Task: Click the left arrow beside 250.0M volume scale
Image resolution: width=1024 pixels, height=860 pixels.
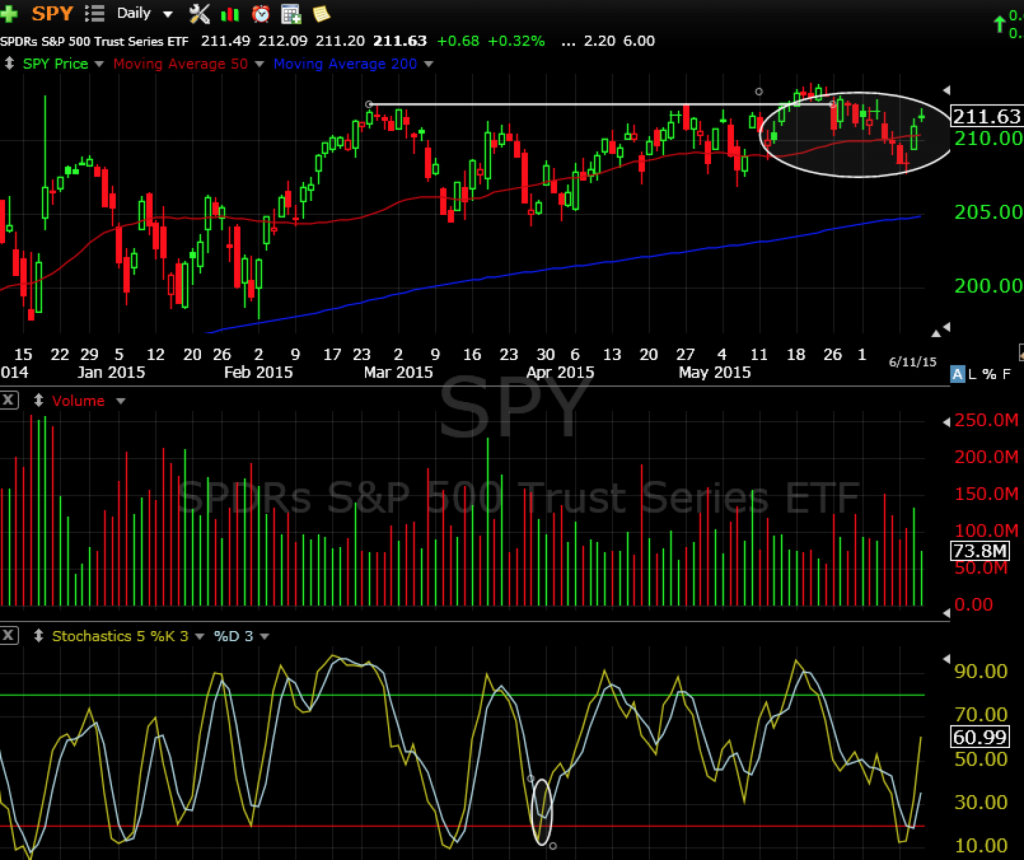Action: pyautogui.click(x=946, y=422)
